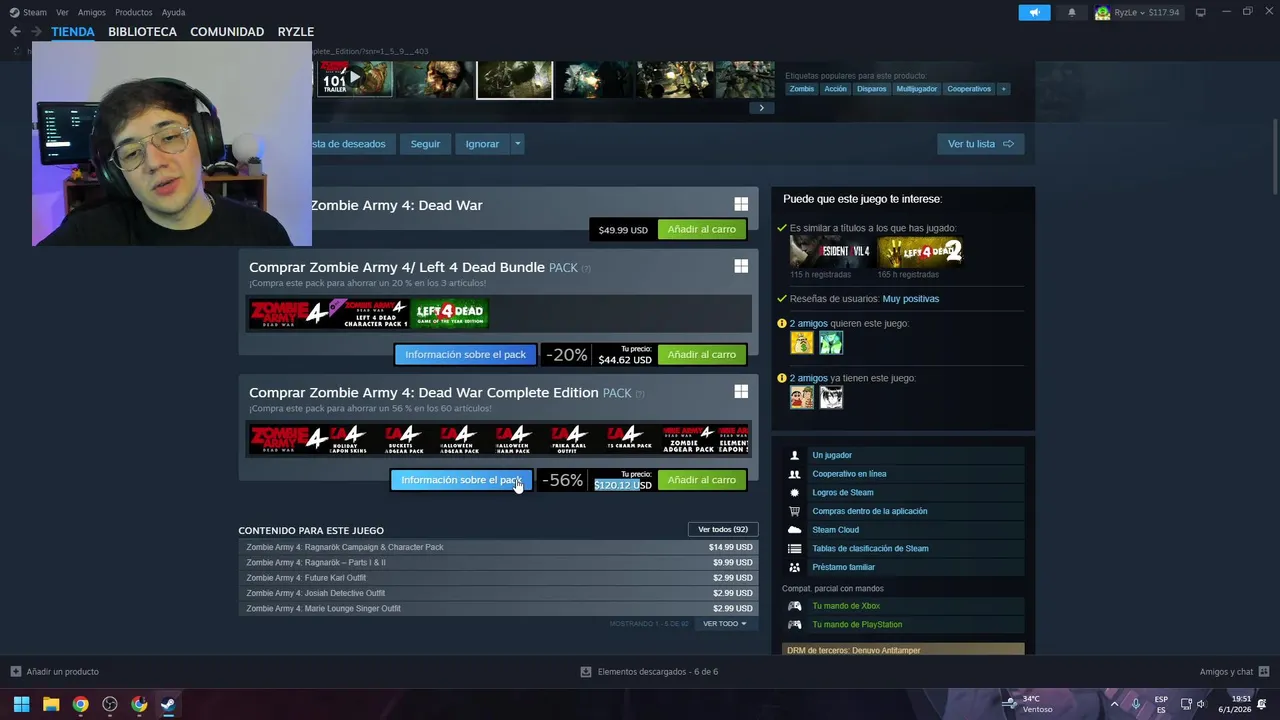1280x720 pixels.
Task: Open the Amigos menu
Action: pos(92,12)
